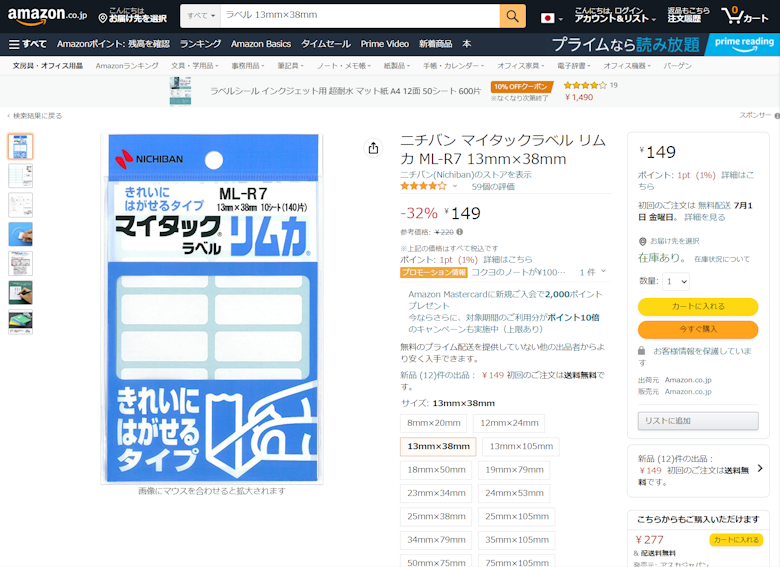The width and height of the screenshot is (780, 567).
Task: Click the info icon next to 参考価格
Action: 460,232
